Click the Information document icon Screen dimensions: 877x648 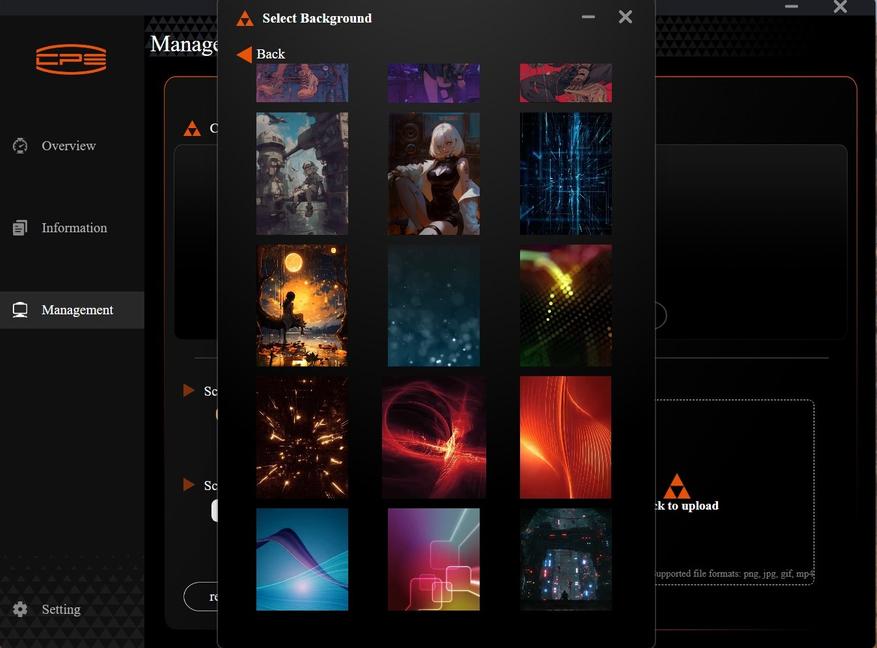(20, 228)
